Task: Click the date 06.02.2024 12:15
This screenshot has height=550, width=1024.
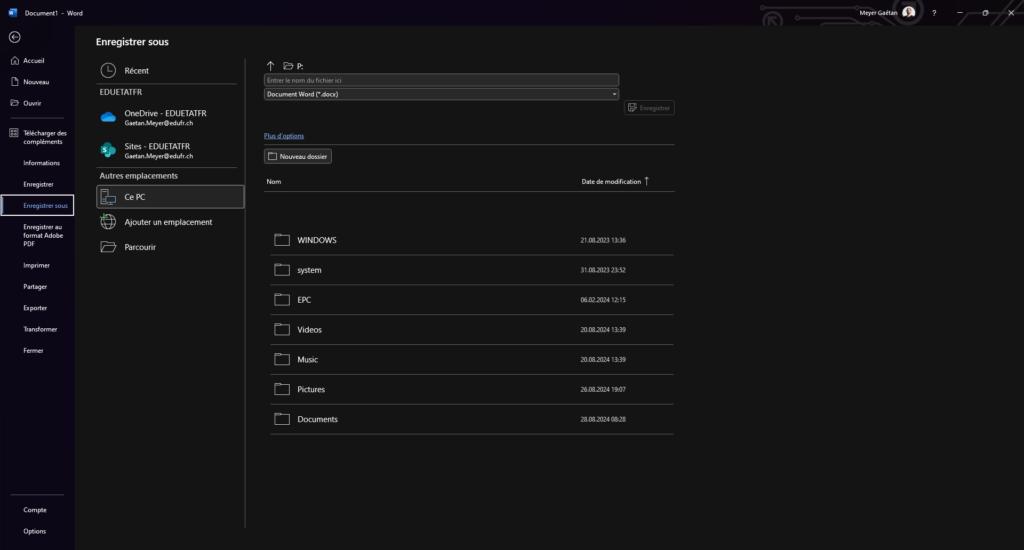Action: (x=603, y=300)
